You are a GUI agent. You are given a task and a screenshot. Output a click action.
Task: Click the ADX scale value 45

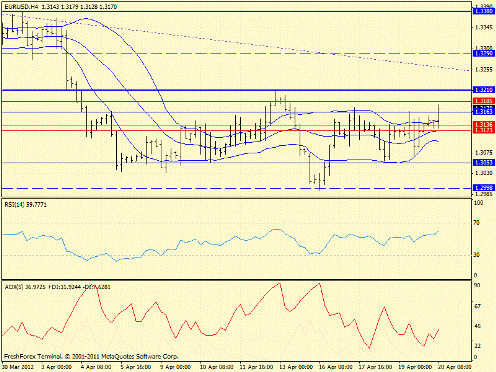coord(477,326)
